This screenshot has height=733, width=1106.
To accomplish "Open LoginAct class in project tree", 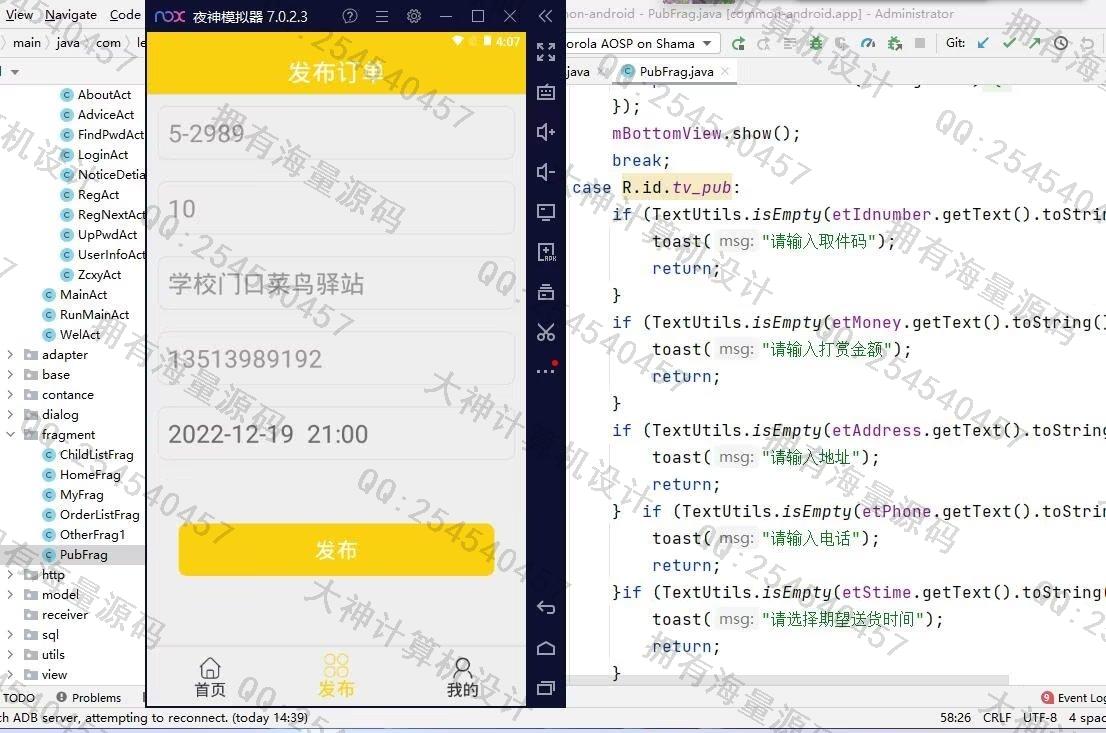I will pyautogui.click(x=102, y=155).
